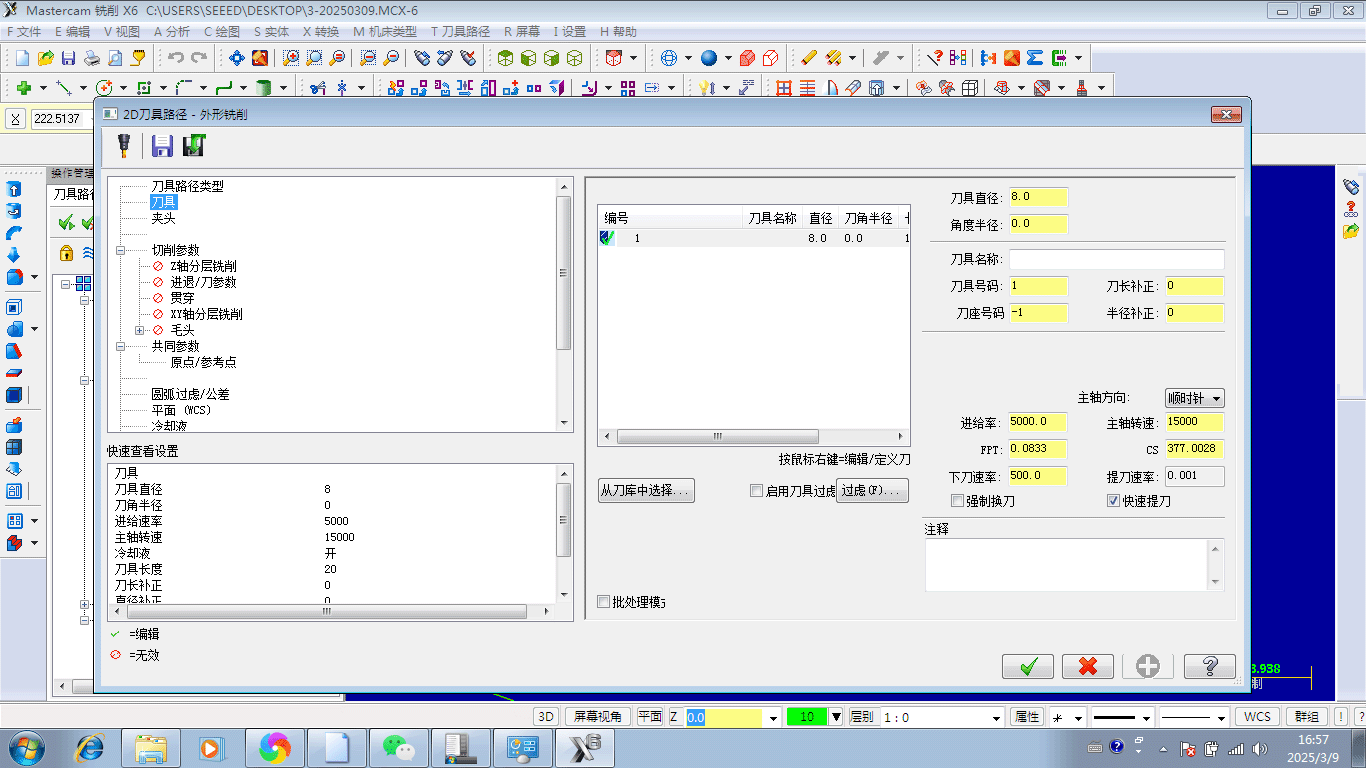Click the New file icon in the toolbar
This screenshot has width=1366, height=768.
coord(23,58)
